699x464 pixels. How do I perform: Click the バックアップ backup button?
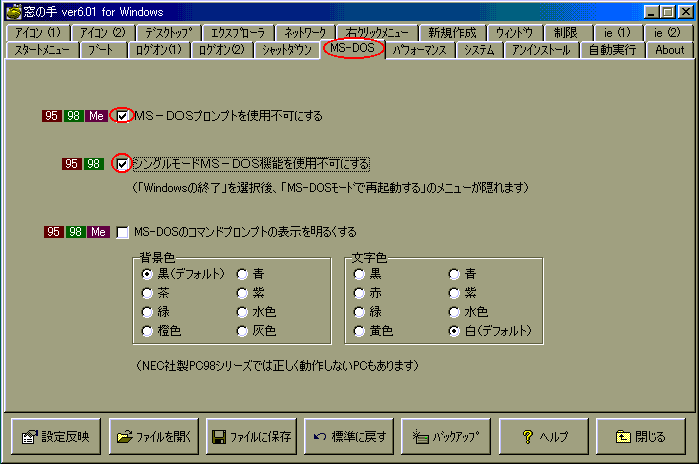point(446,436)
